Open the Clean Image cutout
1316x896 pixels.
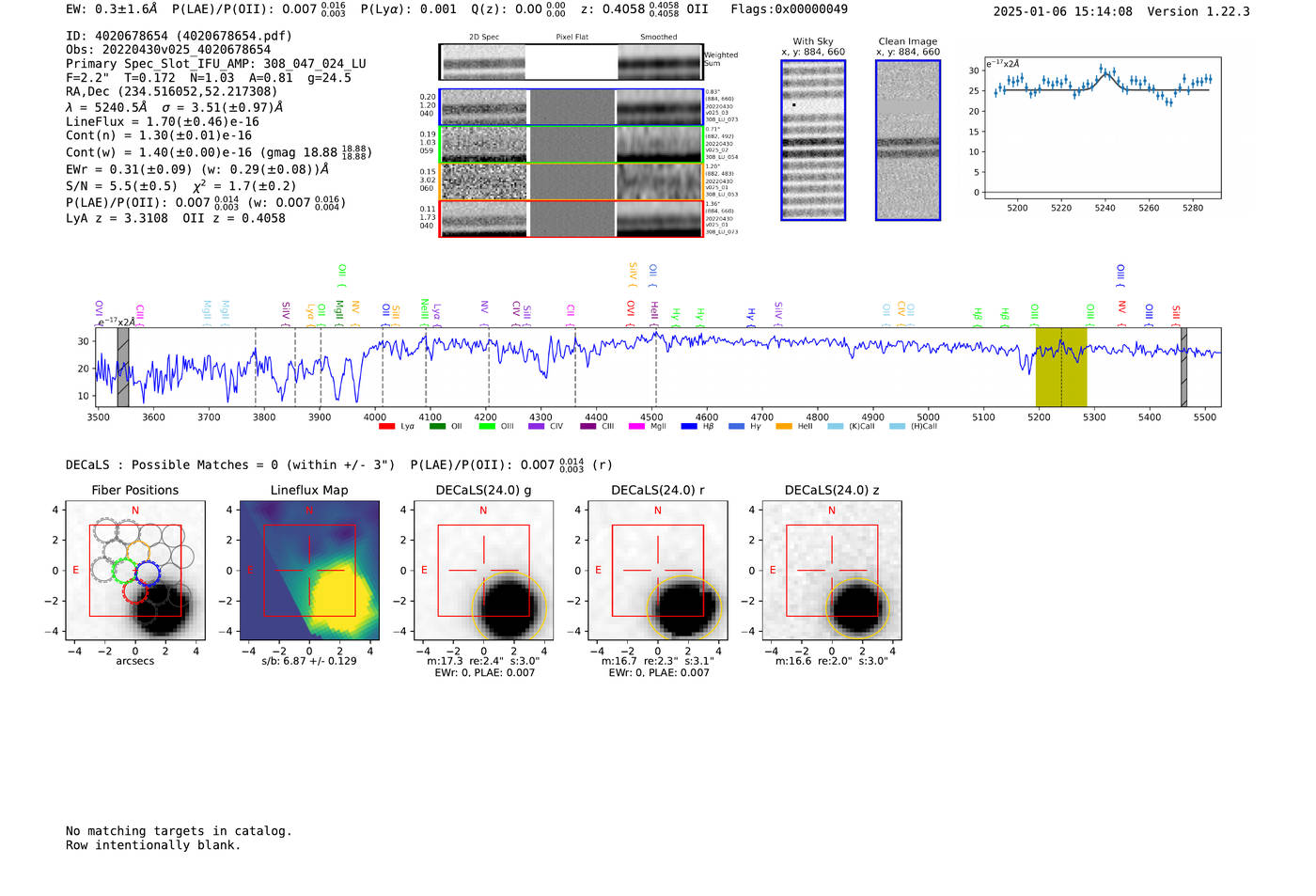tap(907, 140)
